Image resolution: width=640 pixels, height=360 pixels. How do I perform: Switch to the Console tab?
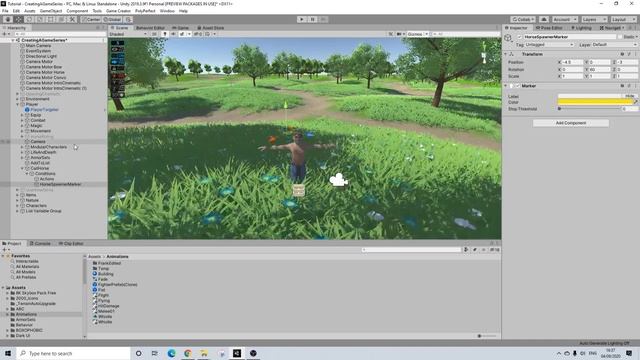40,243
